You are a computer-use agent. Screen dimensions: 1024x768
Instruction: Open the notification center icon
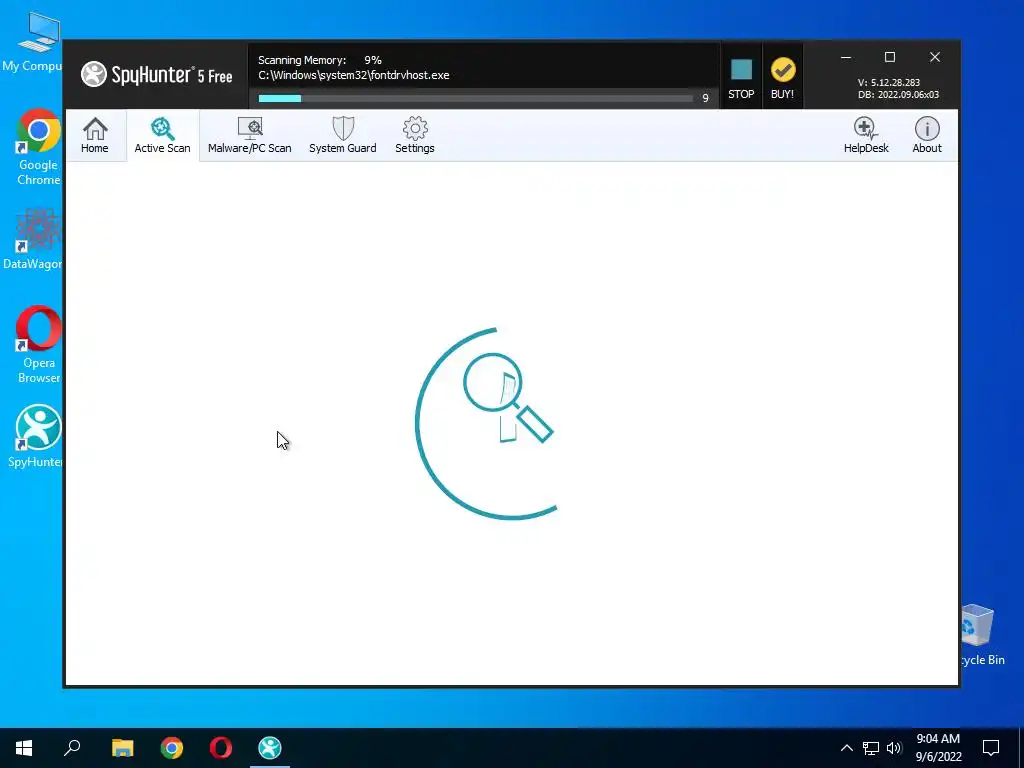(991, 748)
